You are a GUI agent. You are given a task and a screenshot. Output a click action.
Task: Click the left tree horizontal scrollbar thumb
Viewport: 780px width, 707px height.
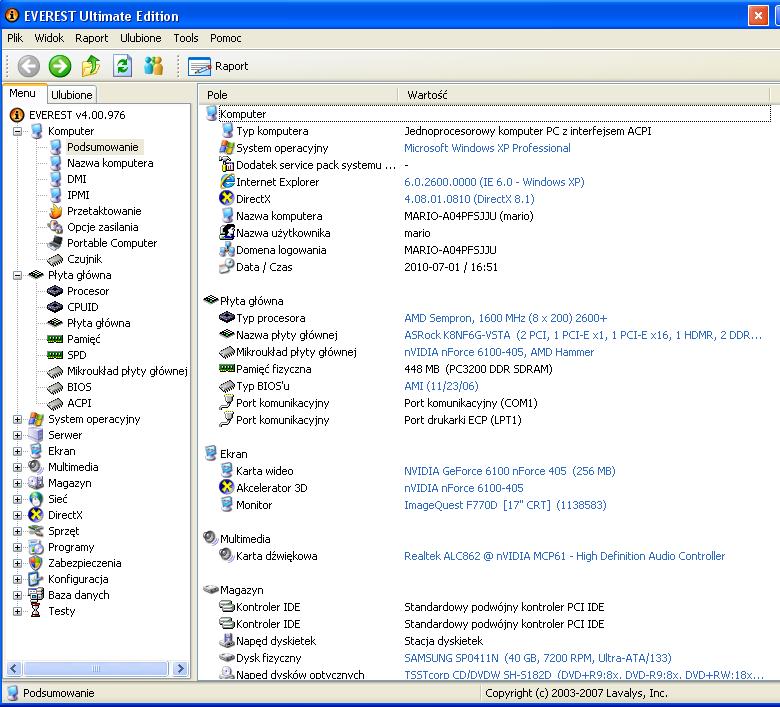[x=96, y=668]
